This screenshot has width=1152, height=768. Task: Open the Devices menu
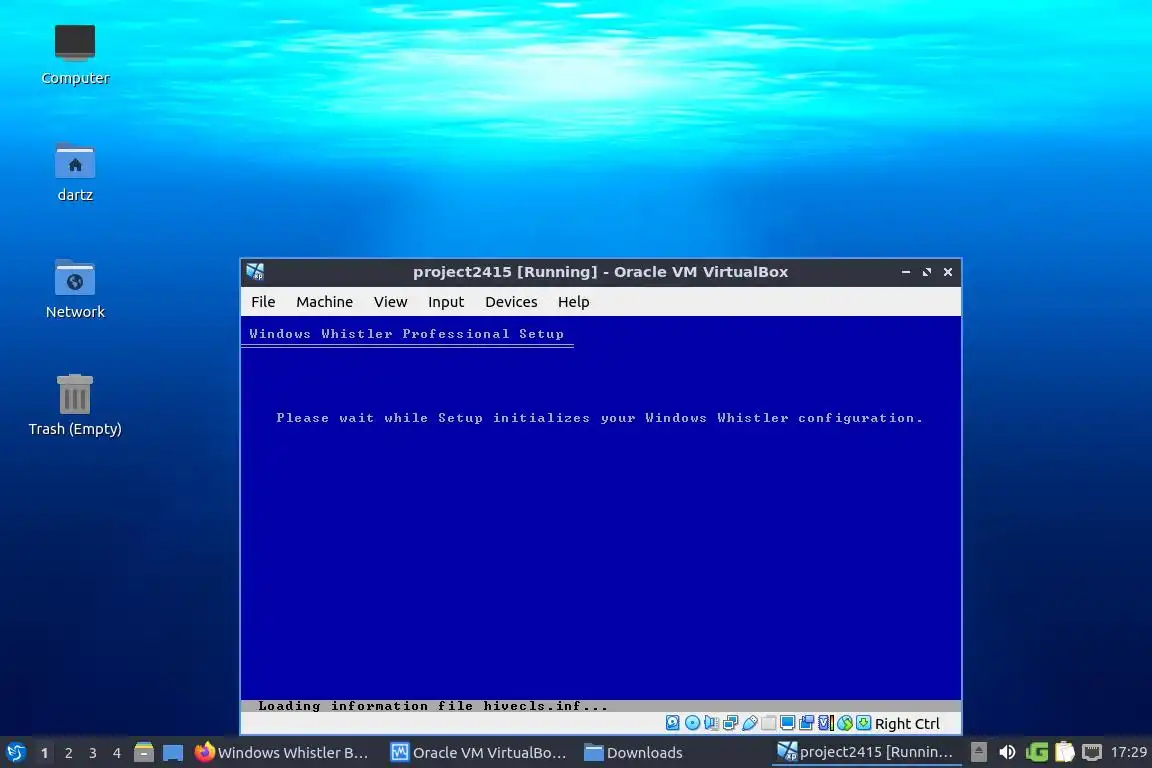click(x=511, y=301)
